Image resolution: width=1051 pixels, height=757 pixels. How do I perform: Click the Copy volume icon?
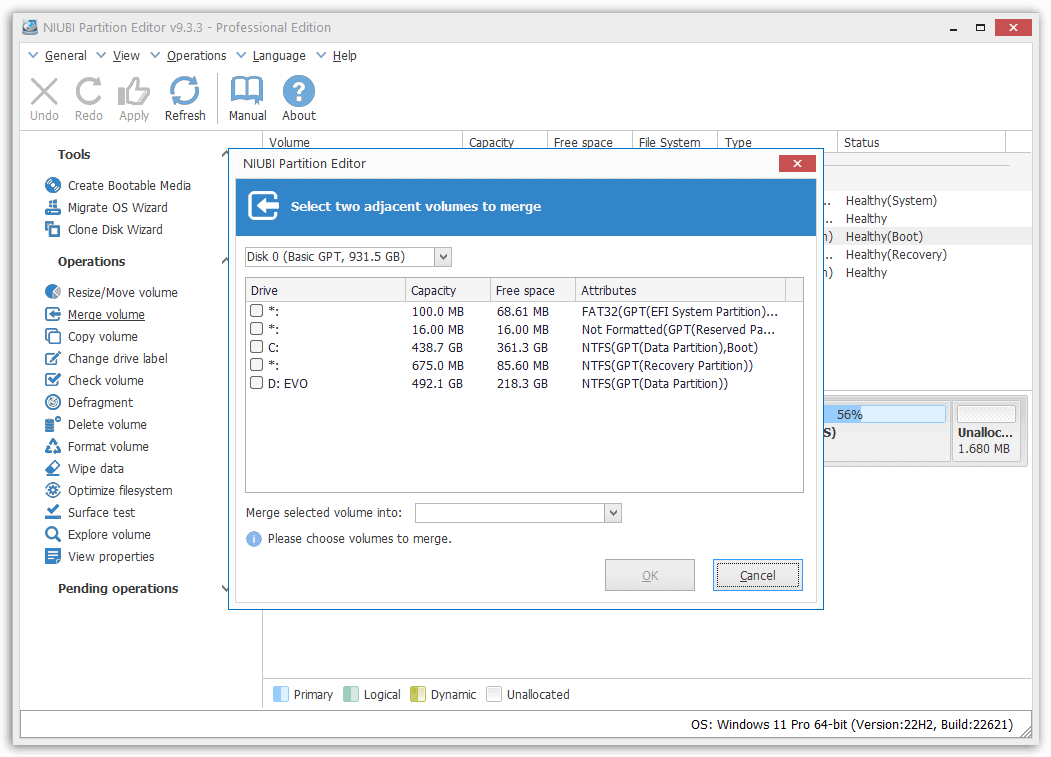53,336
